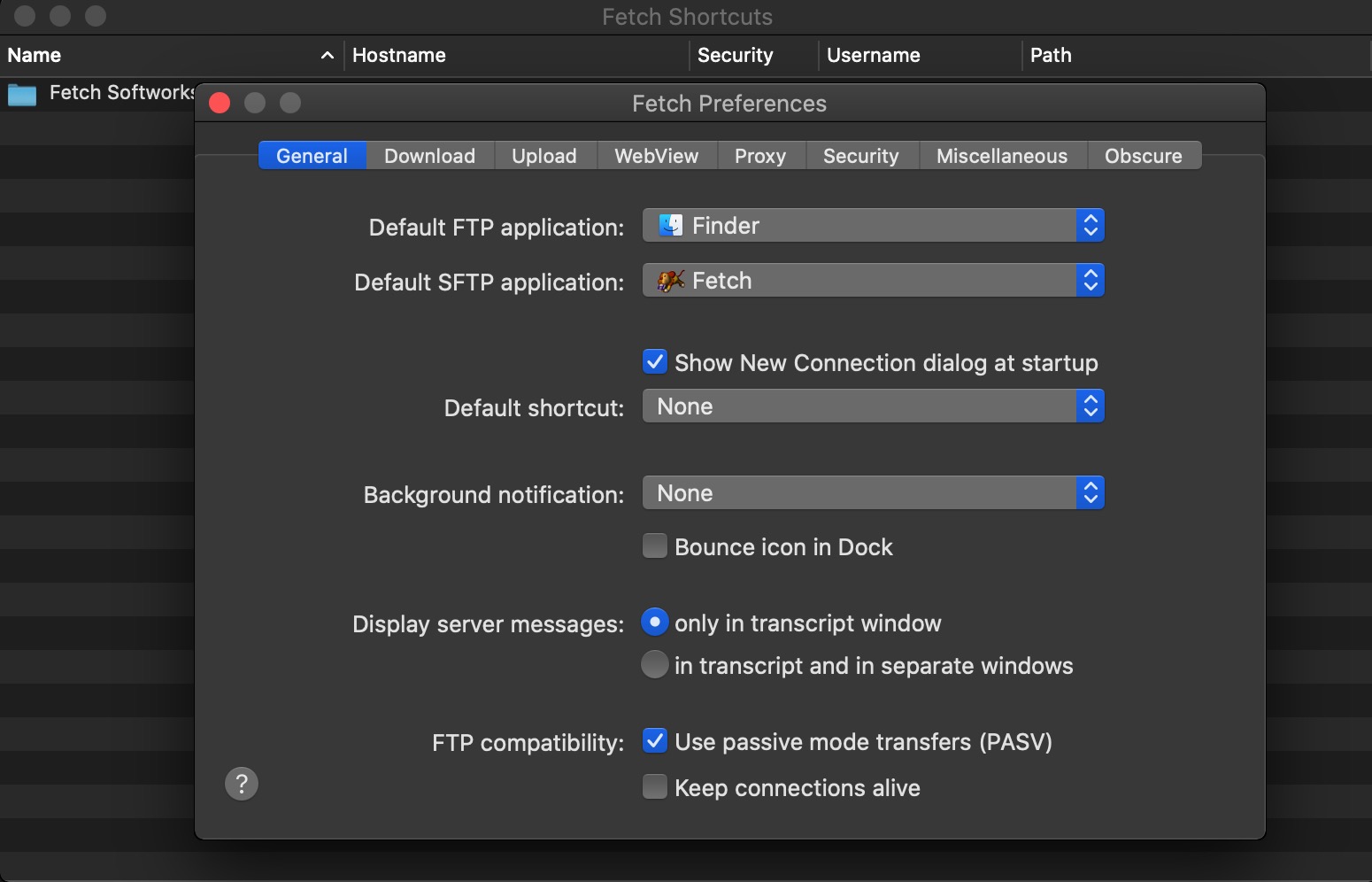Sort shortcuts by Security column
The image size is (1372, 882).
(754, 55)
